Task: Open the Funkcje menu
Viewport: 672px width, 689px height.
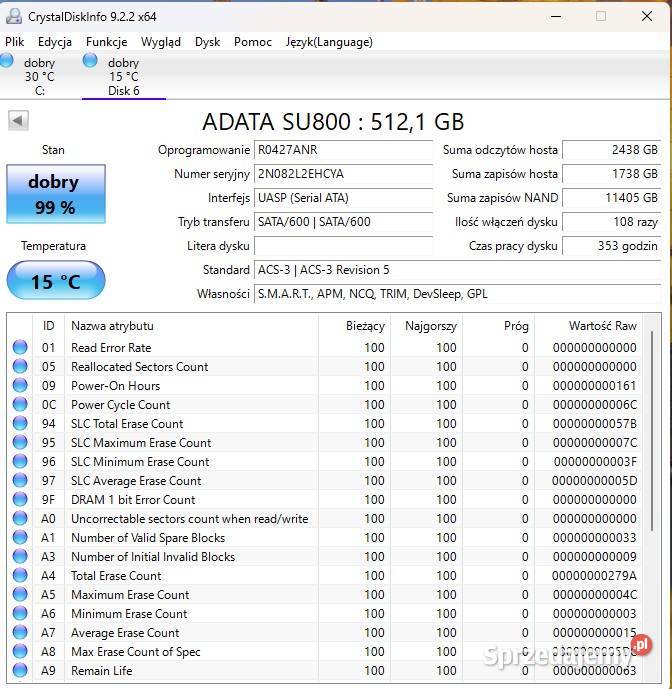Action: click(x=107, y=42)
